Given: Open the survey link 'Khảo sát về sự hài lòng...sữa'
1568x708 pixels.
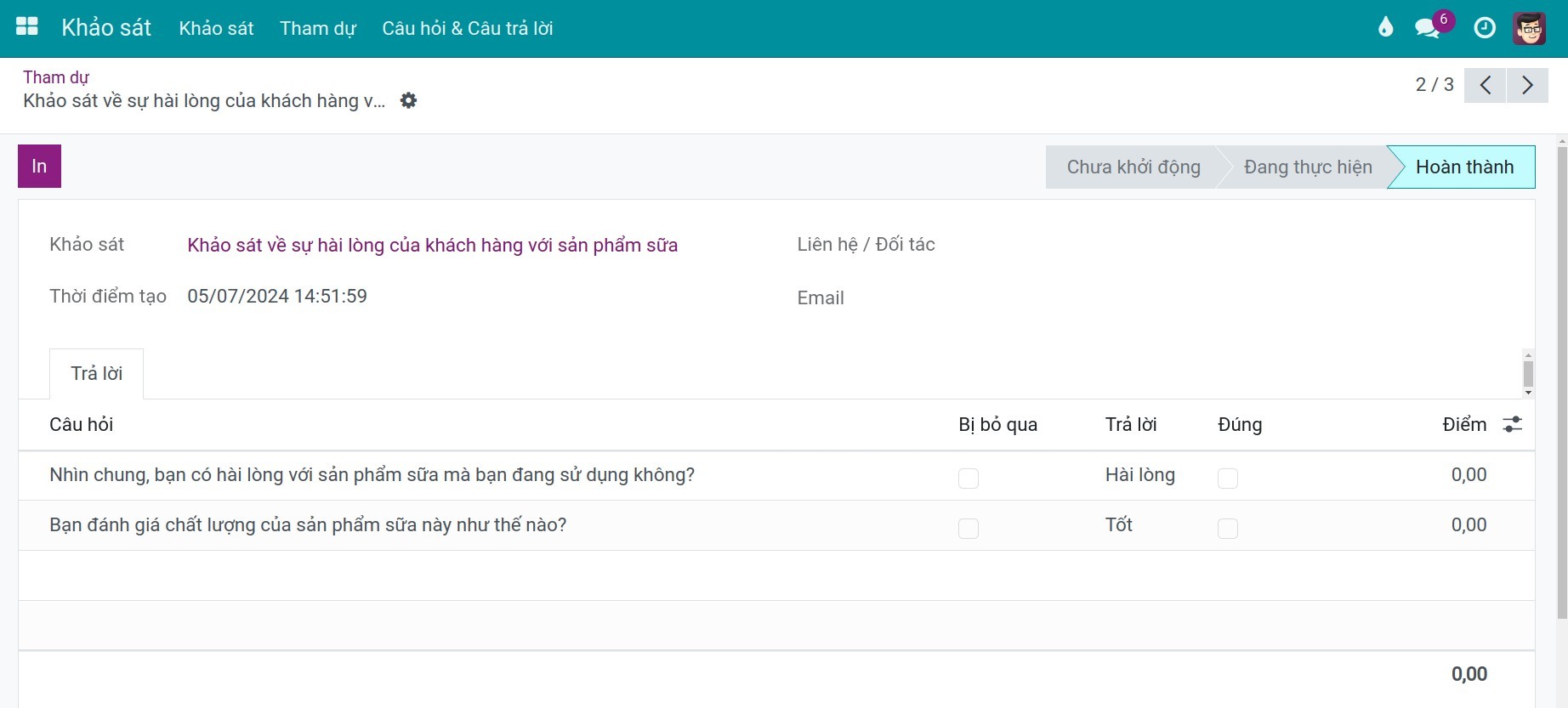Looking at the screenshot, I should point(432,245).
